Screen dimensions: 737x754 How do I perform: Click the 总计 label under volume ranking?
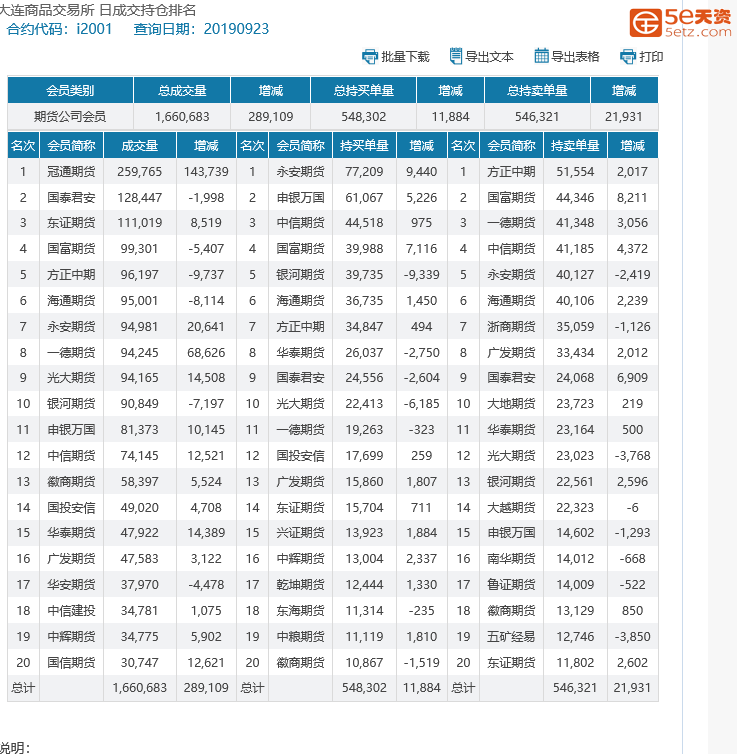pyautogui.click(x=23, y=688)
